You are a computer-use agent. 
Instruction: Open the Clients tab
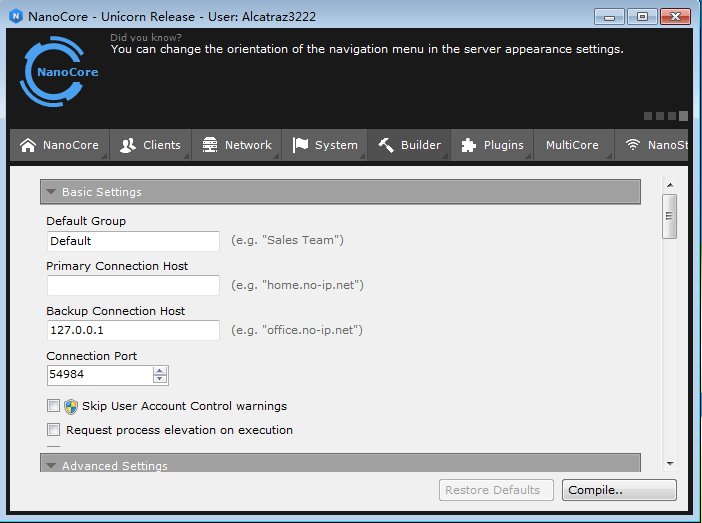(150, 145)
